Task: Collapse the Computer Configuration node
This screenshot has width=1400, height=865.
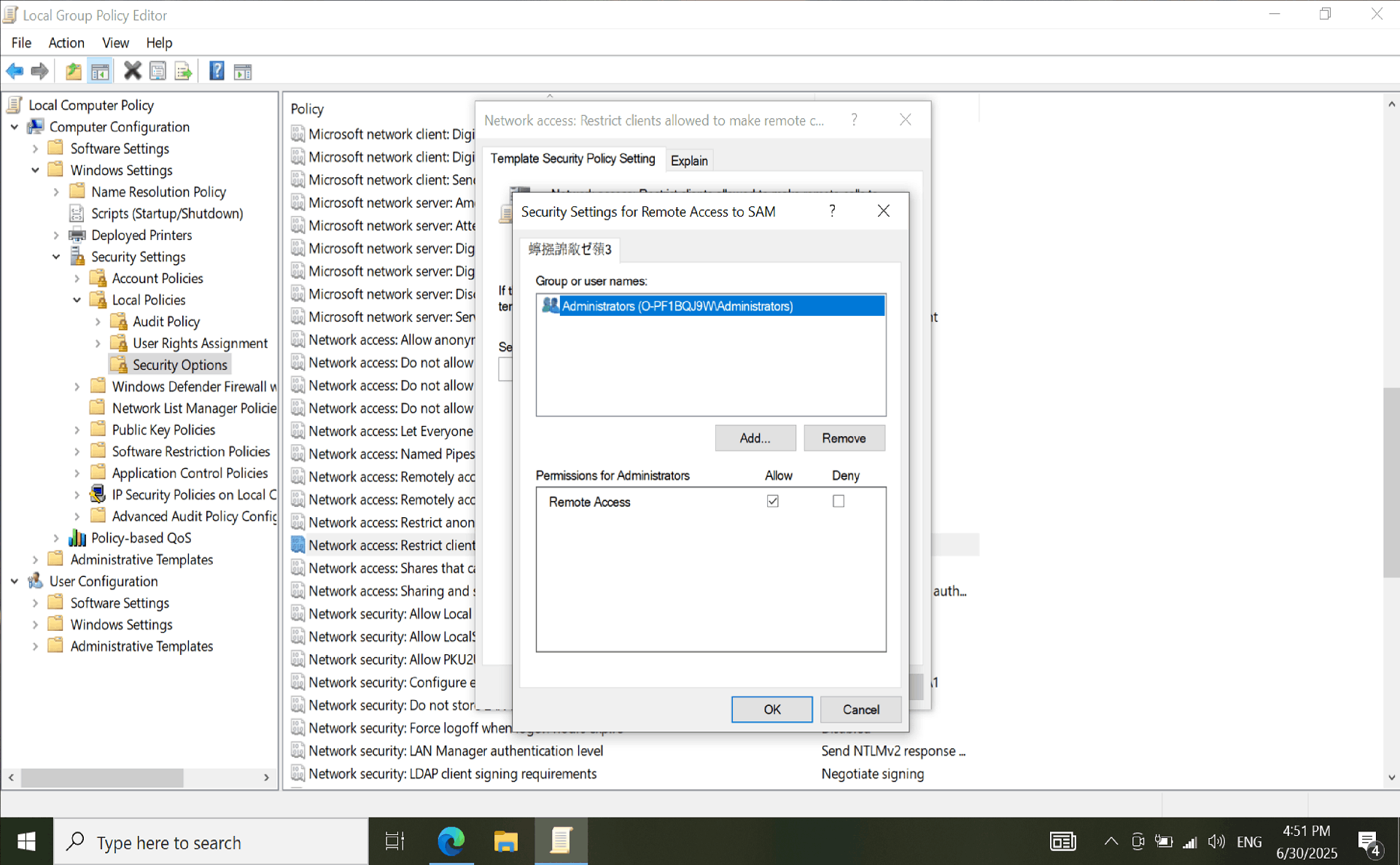Action: (x=15, y=127)
